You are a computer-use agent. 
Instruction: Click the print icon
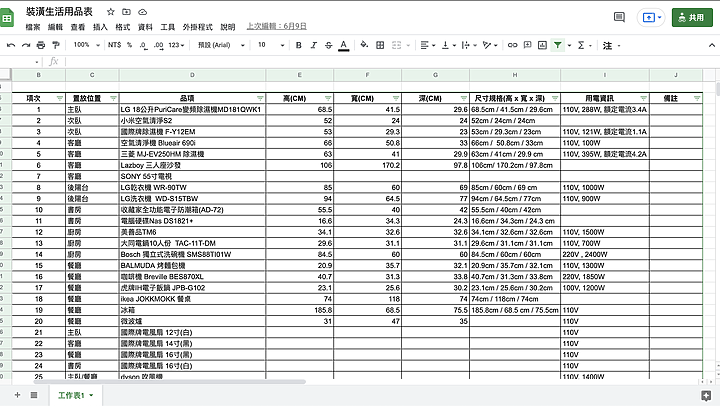[x=41, y=45]
